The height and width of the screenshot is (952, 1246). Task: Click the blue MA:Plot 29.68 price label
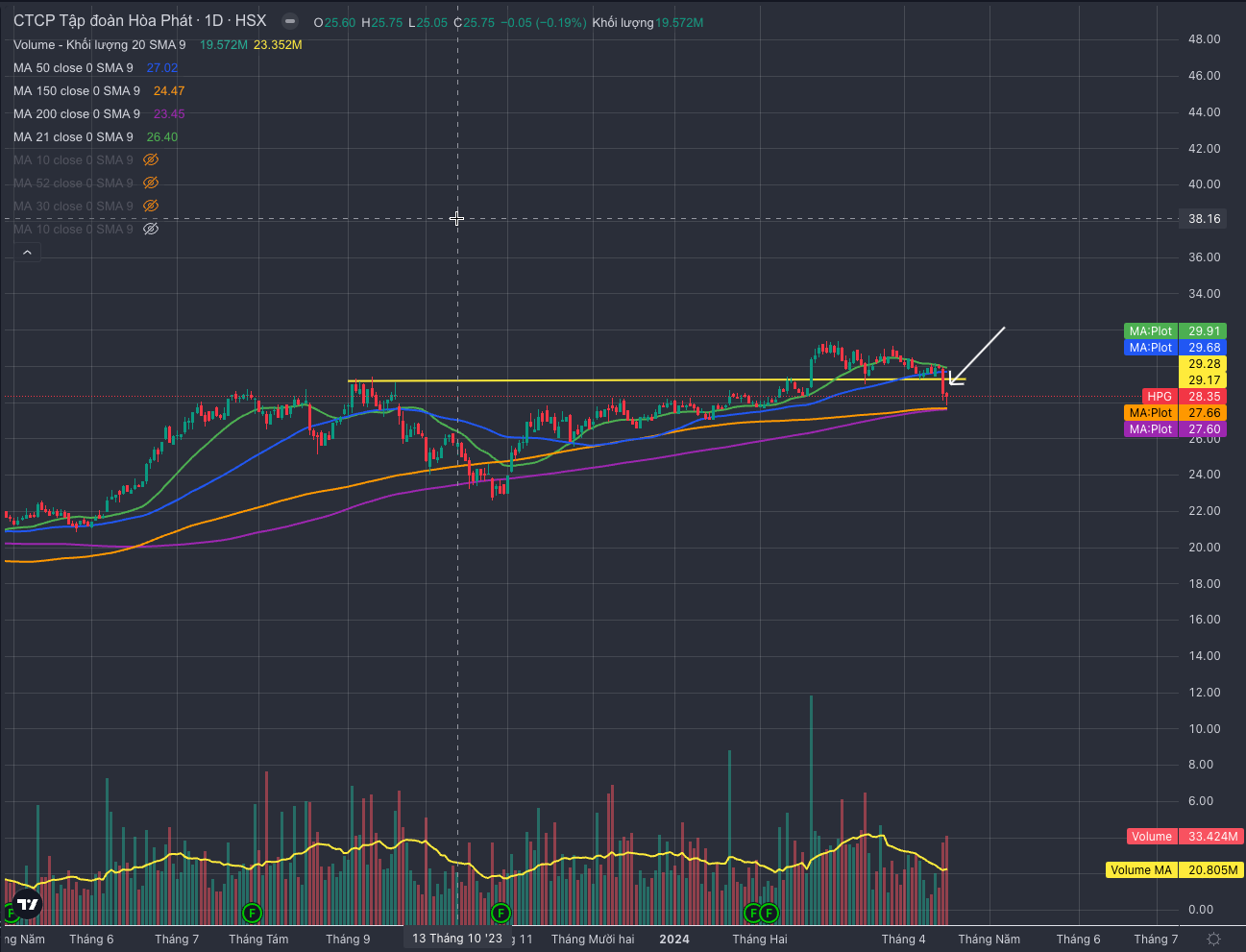pyautogui.click(x=1176, y=348)
